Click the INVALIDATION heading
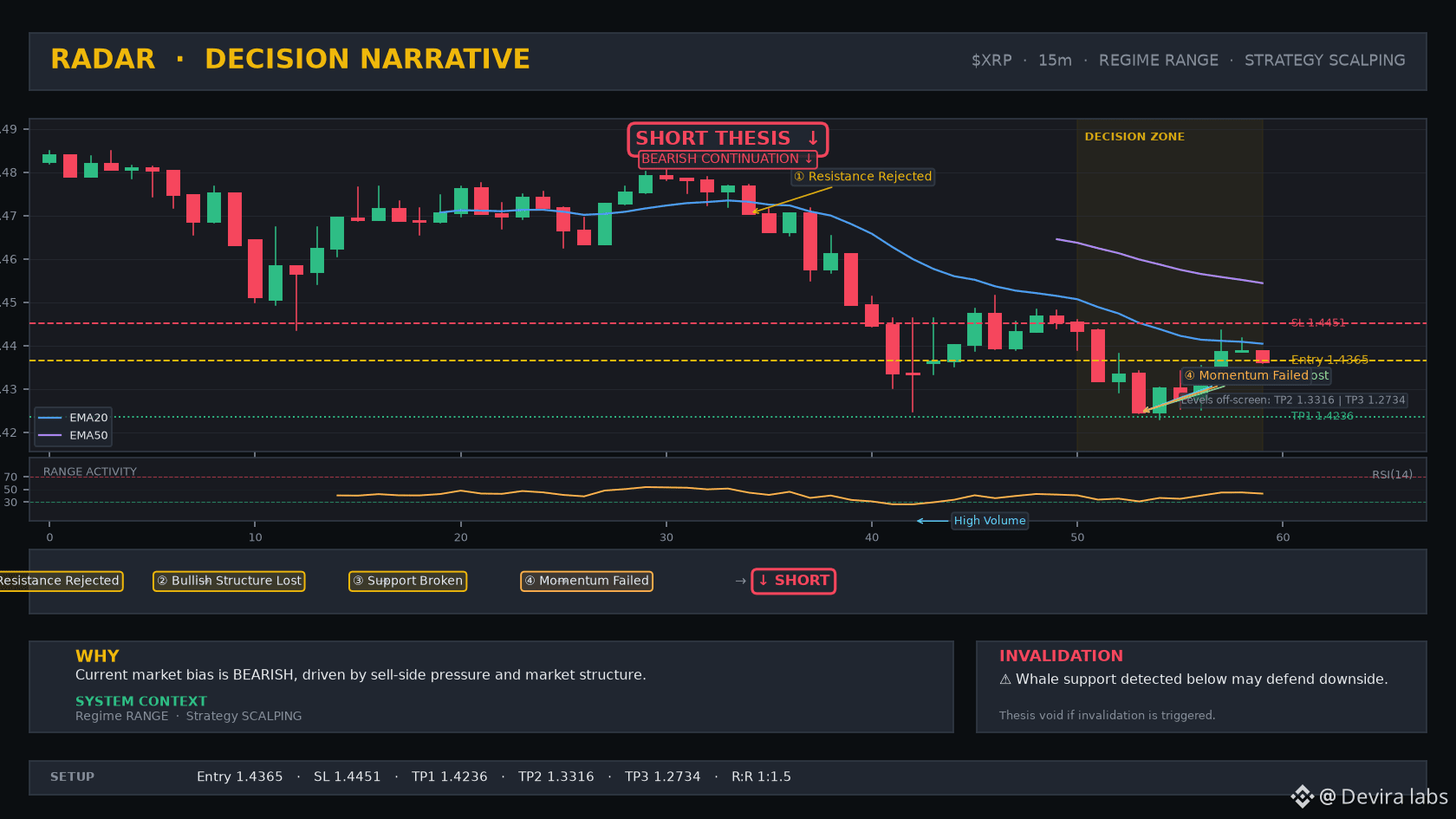 point(1061,656)
